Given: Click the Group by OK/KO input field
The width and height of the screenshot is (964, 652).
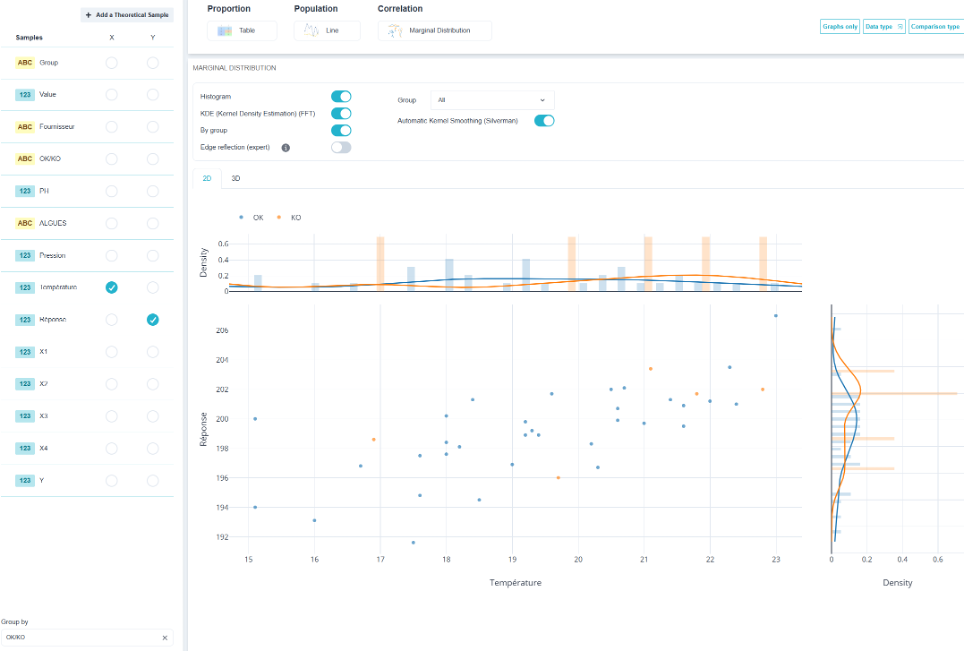Looking at the screenshot, I should pos(87,638).
